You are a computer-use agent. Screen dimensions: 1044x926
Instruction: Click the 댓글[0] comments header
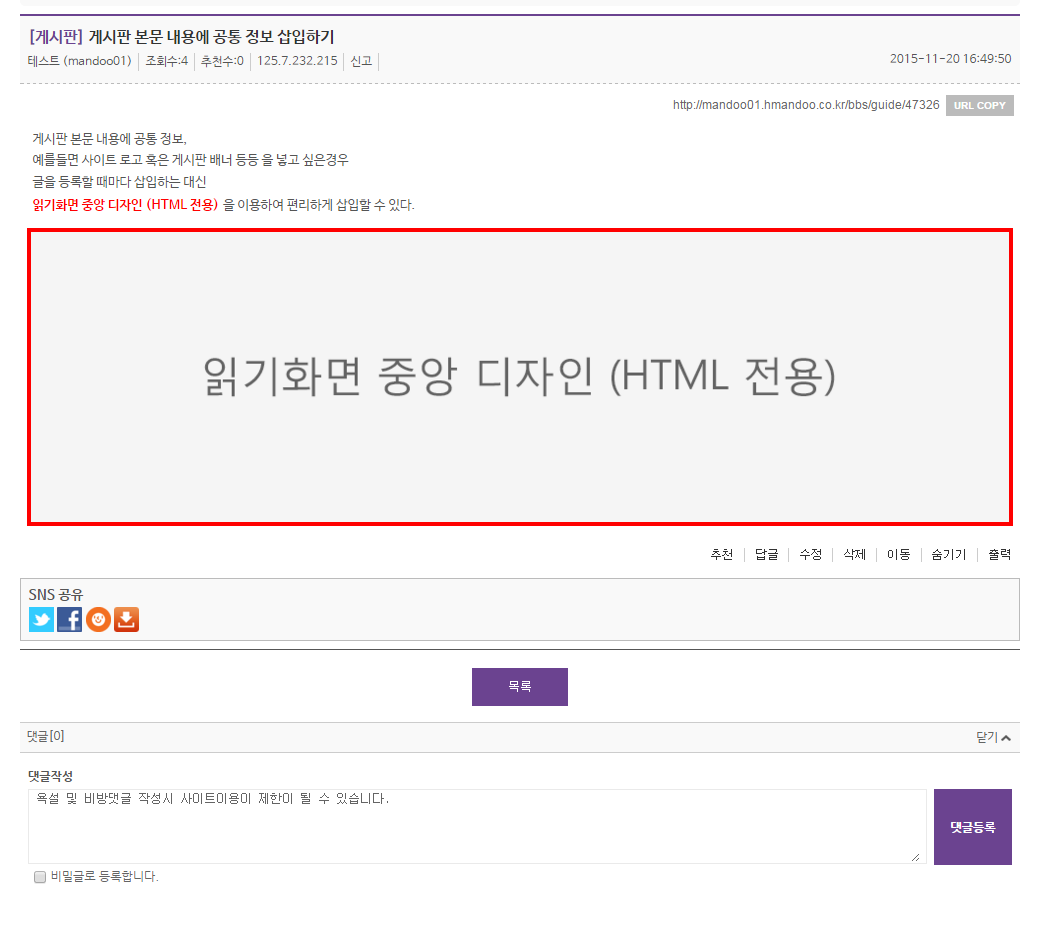[x=46, y=736]
